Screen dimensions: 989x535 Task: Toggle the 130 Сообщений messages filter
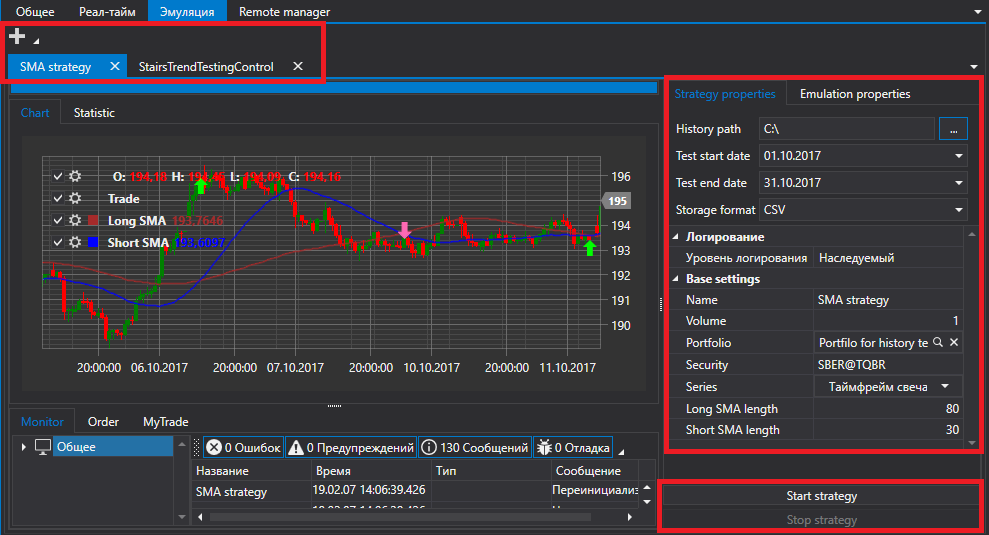coord(474,447)
